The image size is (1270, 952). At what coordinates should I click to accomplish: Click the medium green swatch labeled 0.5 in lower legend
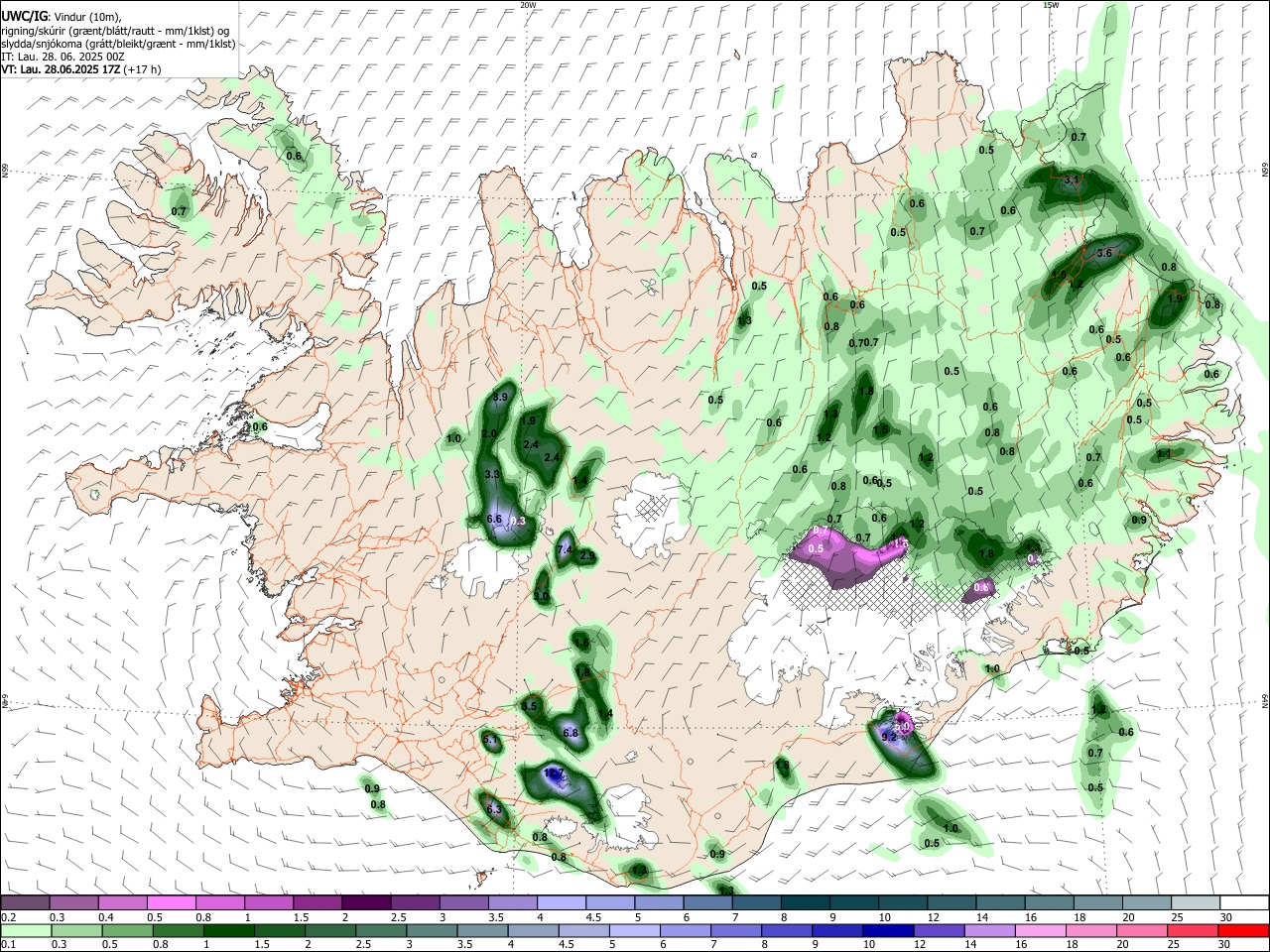(x=127, y=931)
